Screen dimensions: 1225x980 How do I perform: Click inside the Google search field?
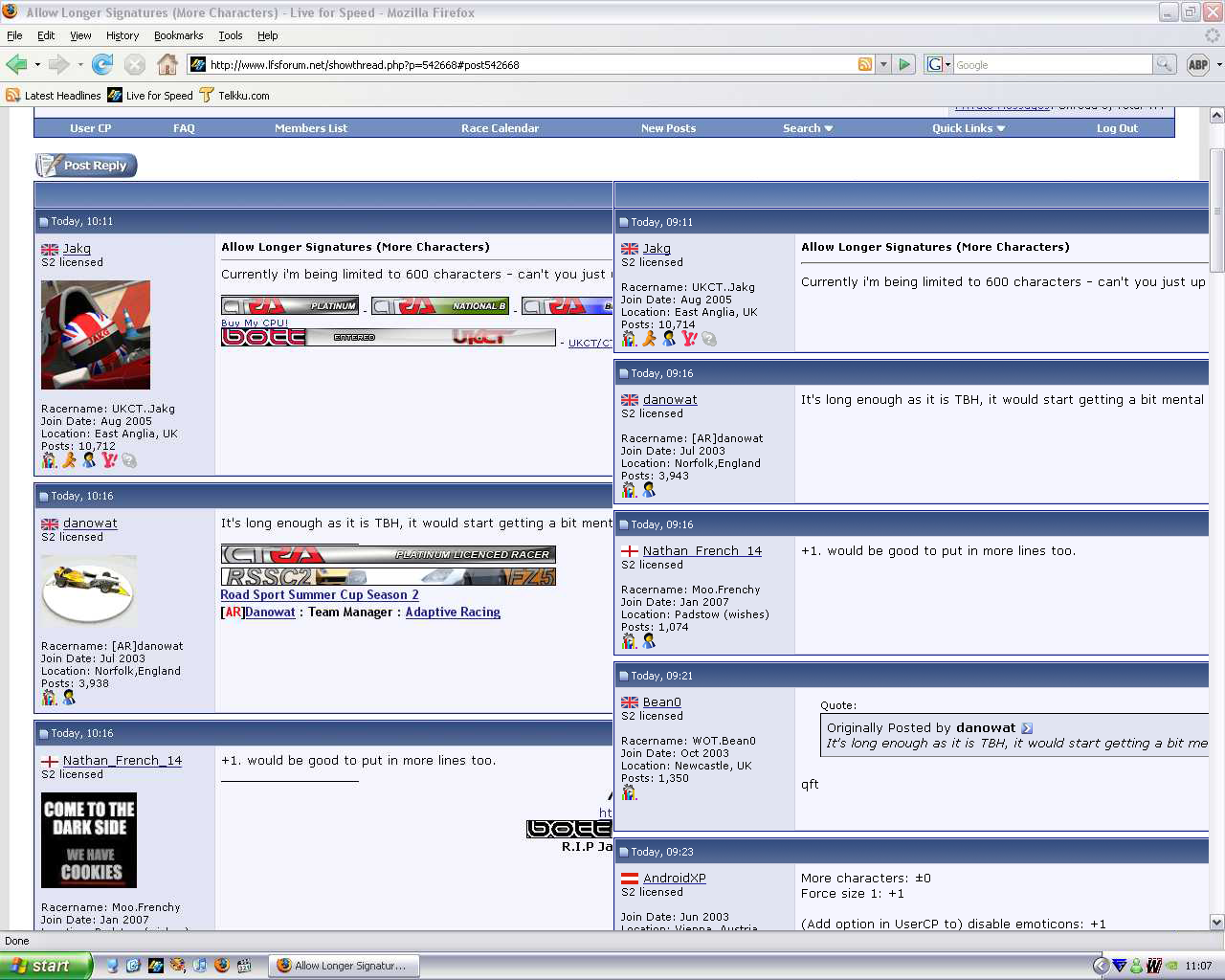[1053, 65]
